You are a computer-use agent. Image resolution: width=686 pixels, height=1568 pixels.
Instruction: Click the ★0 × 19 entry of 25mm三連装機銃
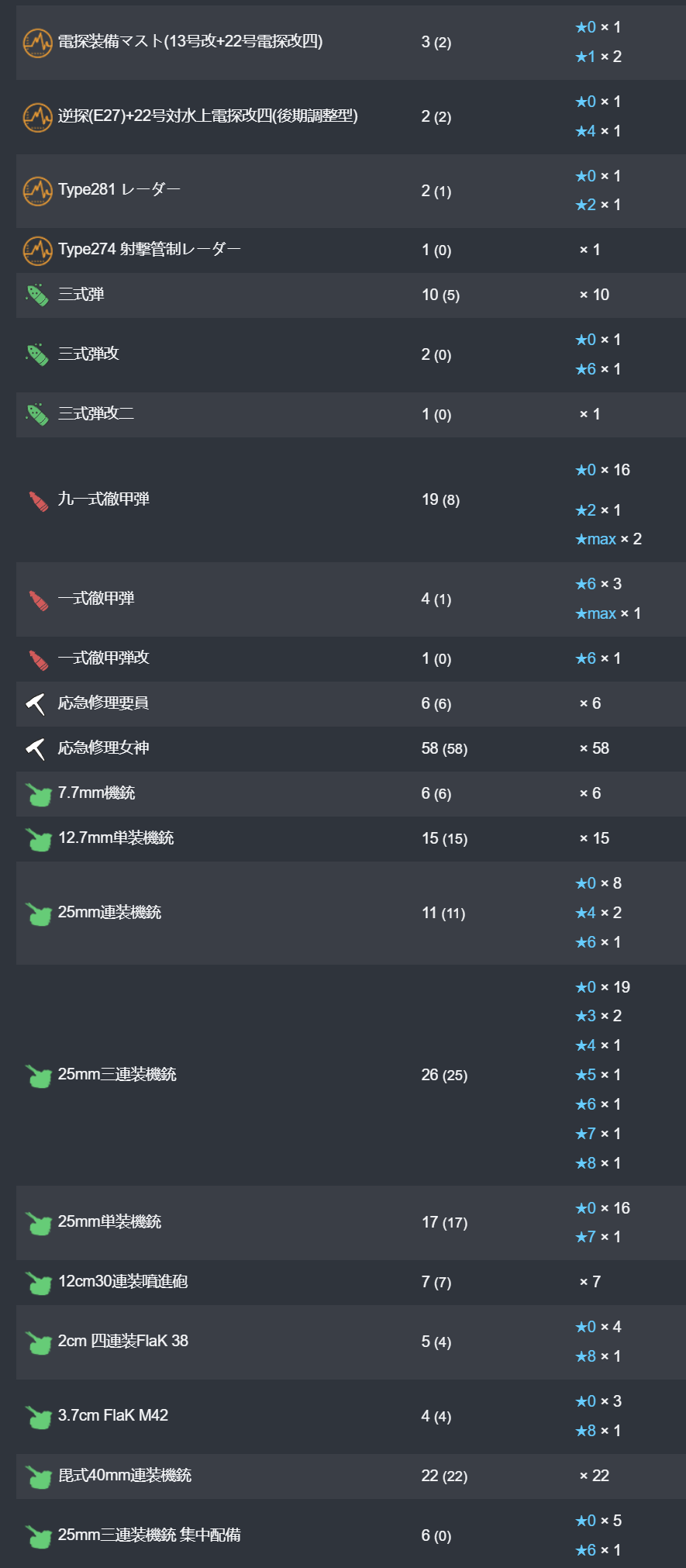click(x=602, y=987)
